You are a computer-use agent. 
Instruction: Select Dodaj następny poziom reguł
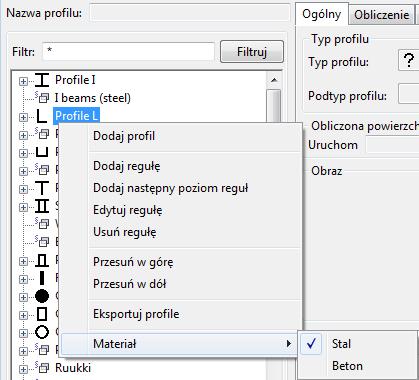coord(181,188)
